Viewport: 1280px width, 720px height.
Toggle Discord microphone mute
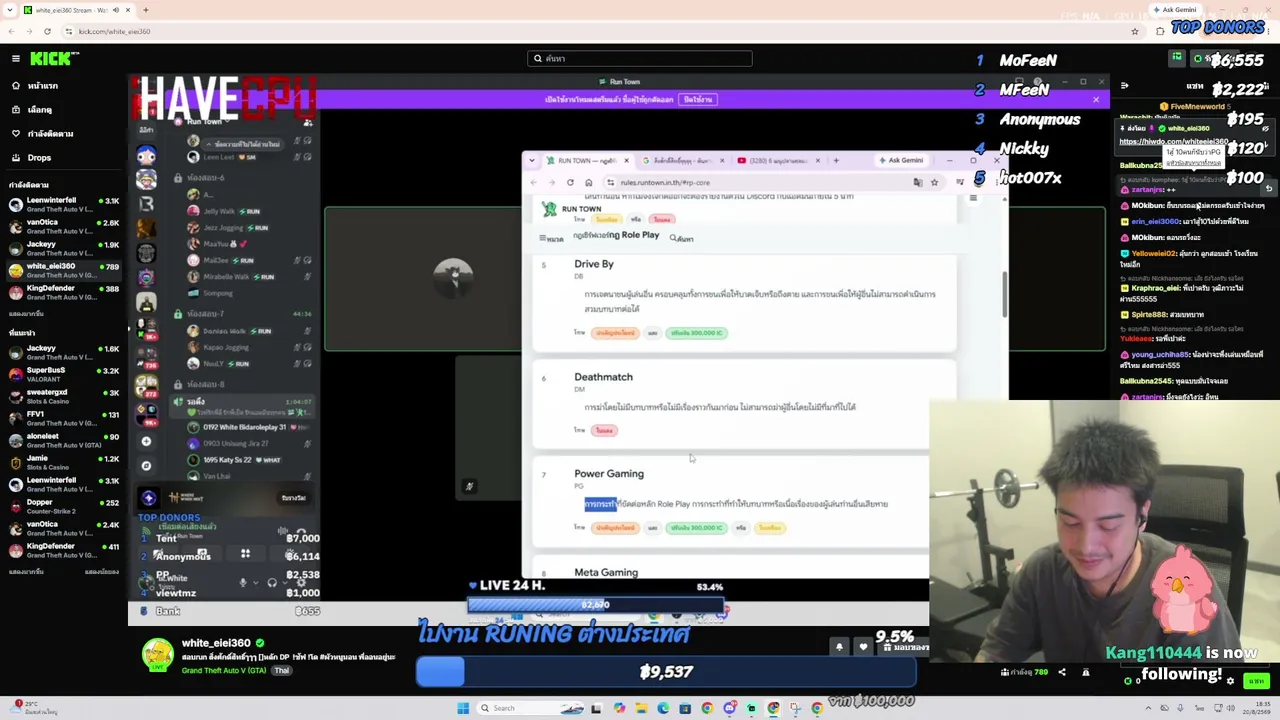(243, 582)
